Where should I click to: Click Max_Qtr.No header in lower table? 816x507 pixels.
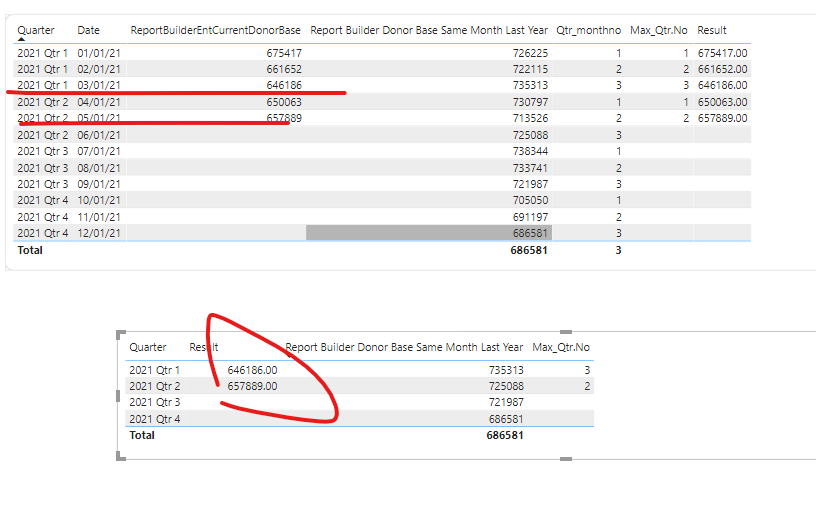click(x=561, y=347)
